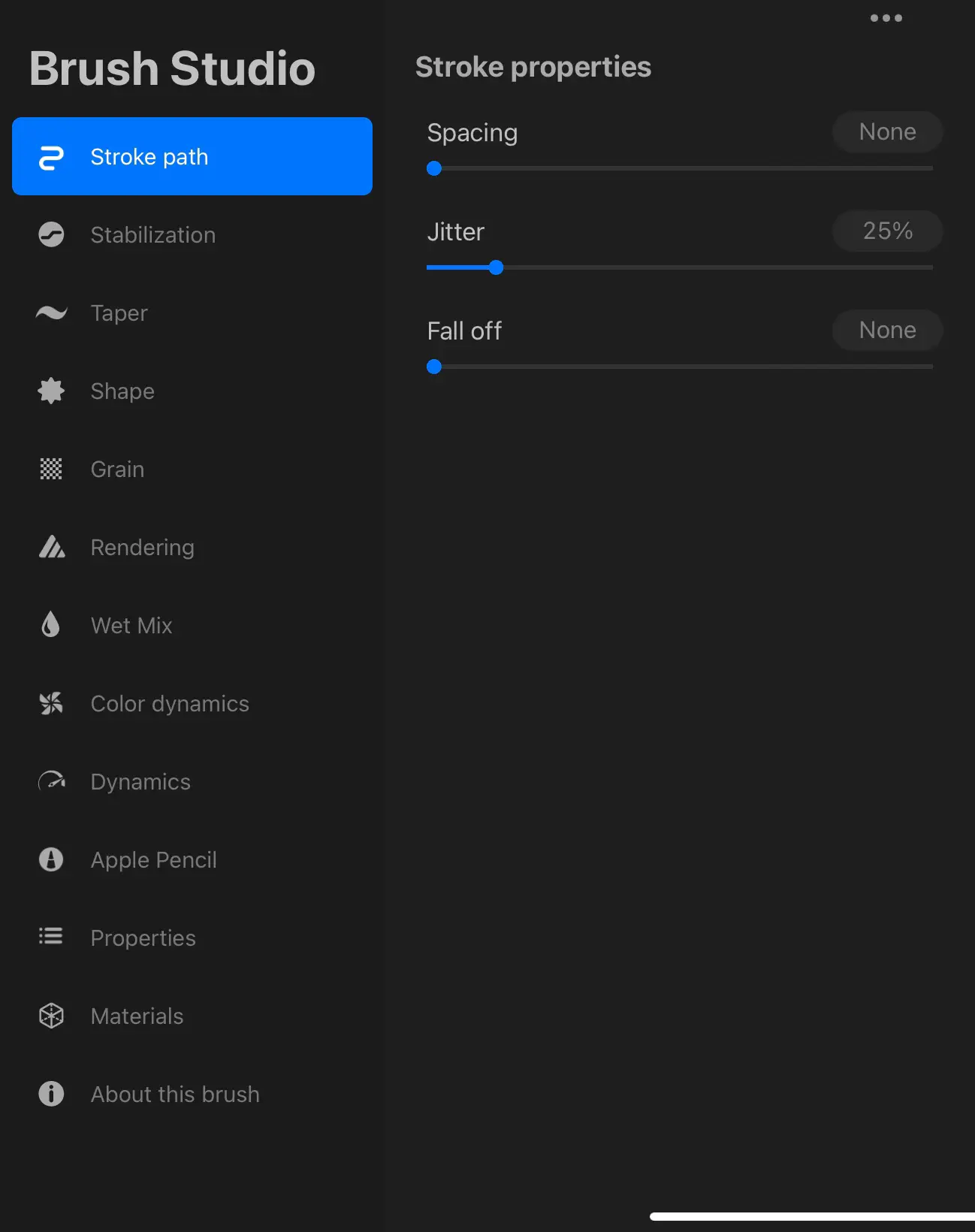The width and height of the screenshot is (975, 1232).
Task: Click the Fall off slider handle
Action: tap(434, 367)
